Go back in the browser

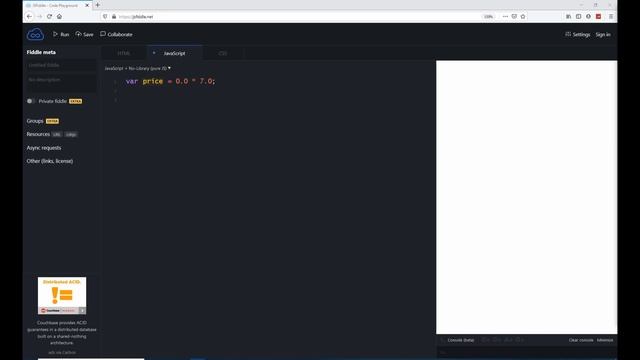(29, 16)
